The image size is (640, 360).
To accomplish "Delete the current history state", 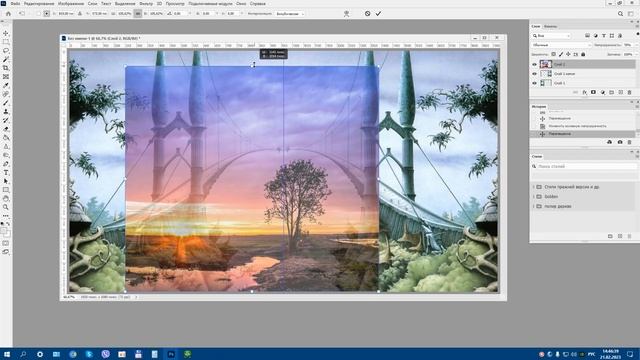I will point(629,142).
